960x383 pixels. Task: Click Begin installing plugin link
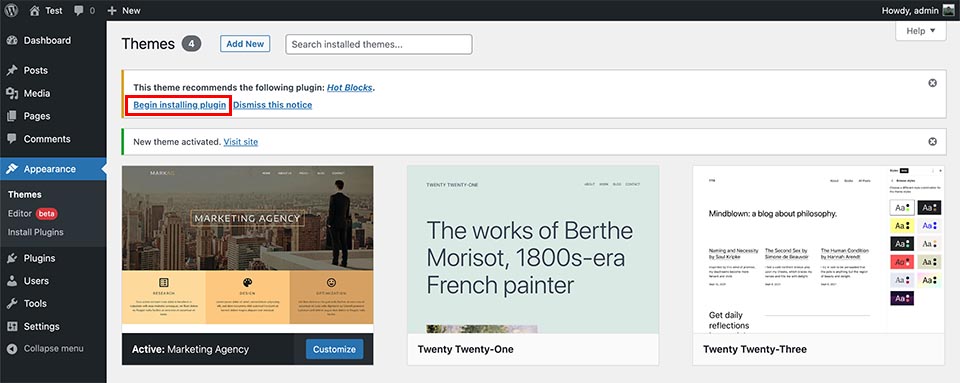point(179,105)
